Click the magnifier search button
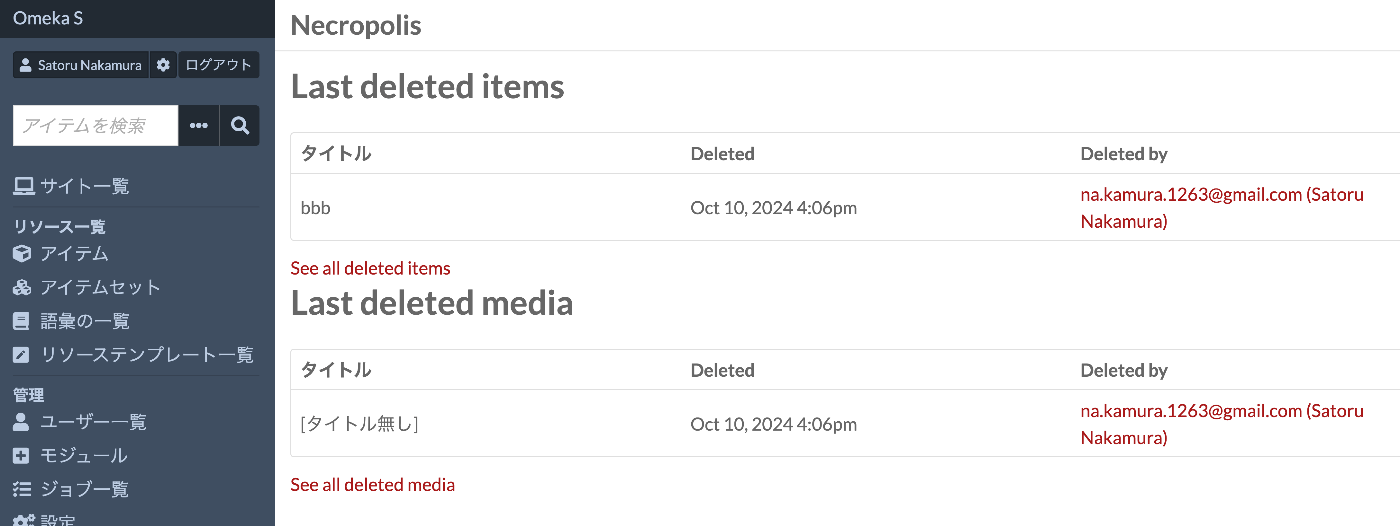This screenshot has width=1400, height=526. (x=240, y=126)
